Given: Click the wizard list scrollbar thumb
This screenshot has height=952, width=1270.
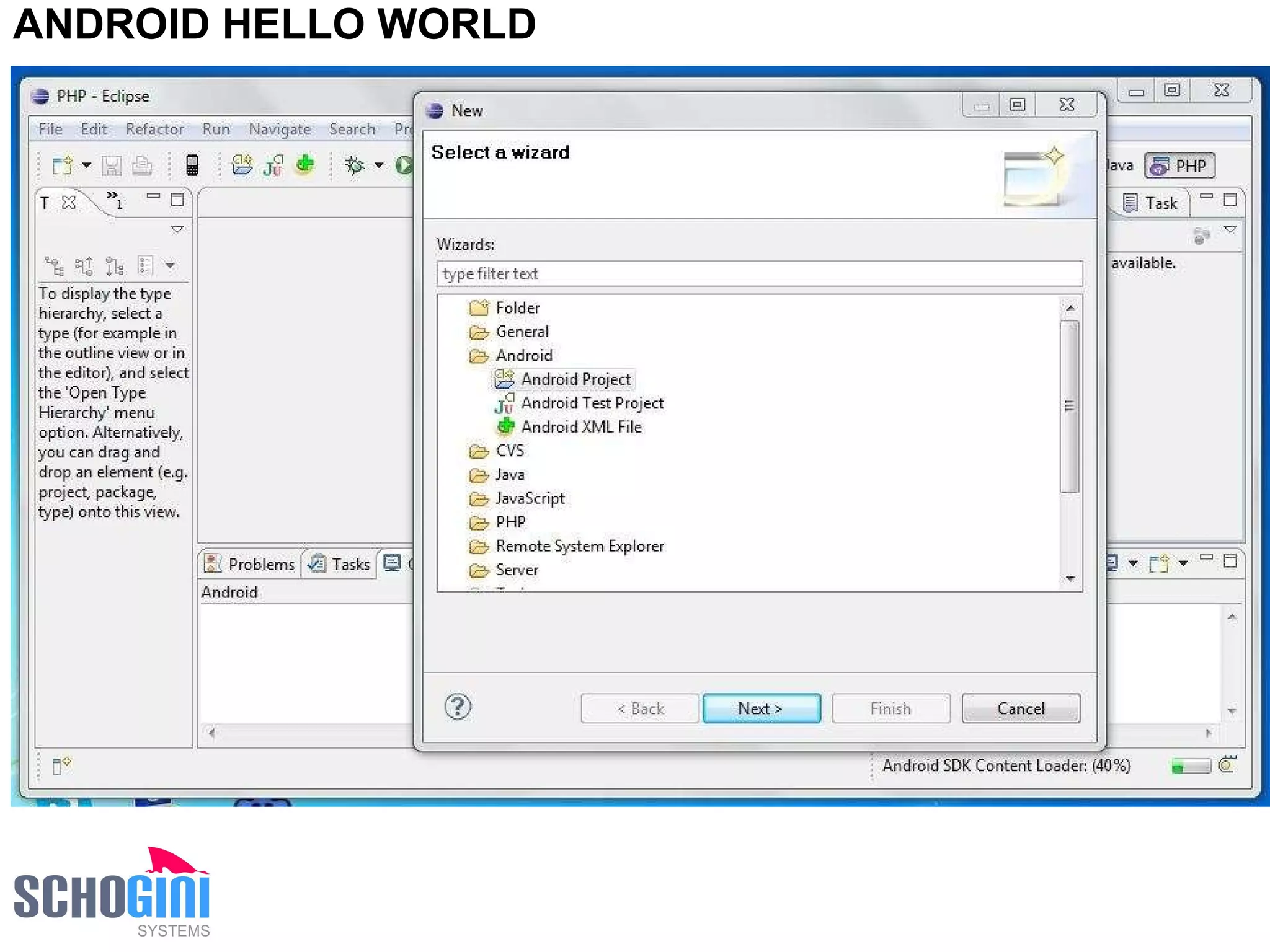Looking at the screenshot, I should click(x=1069, y=407).
